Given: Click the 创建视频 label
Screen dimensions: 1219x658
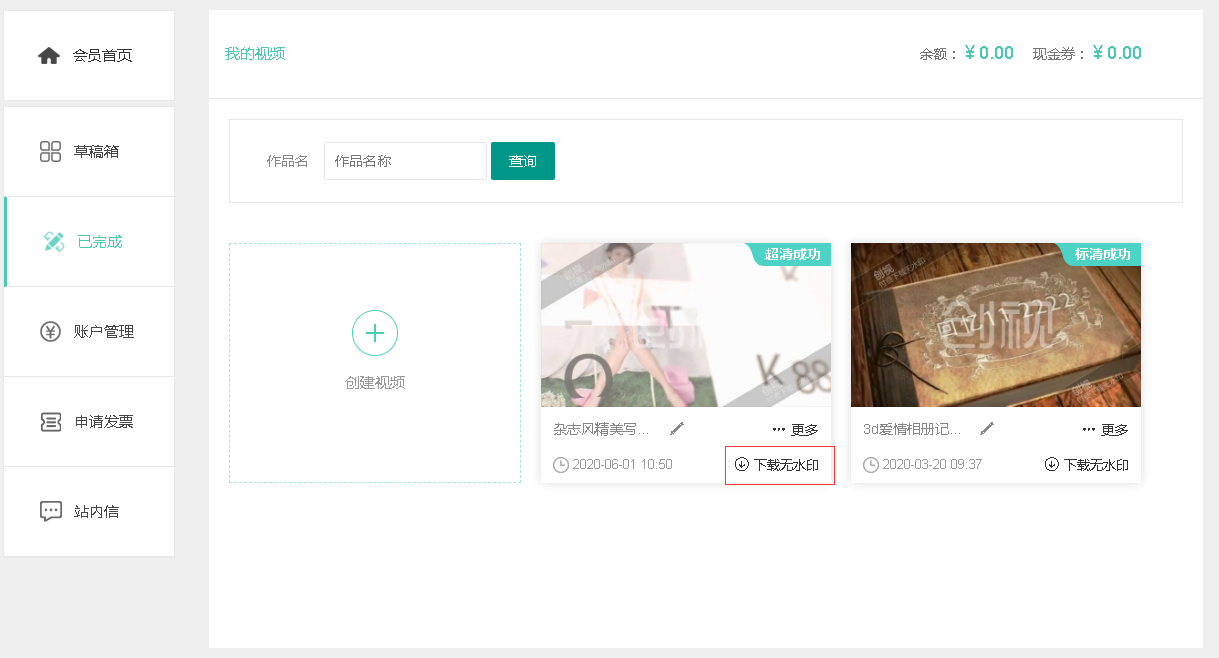Looking at the screenshot, I should pos(375,383).
